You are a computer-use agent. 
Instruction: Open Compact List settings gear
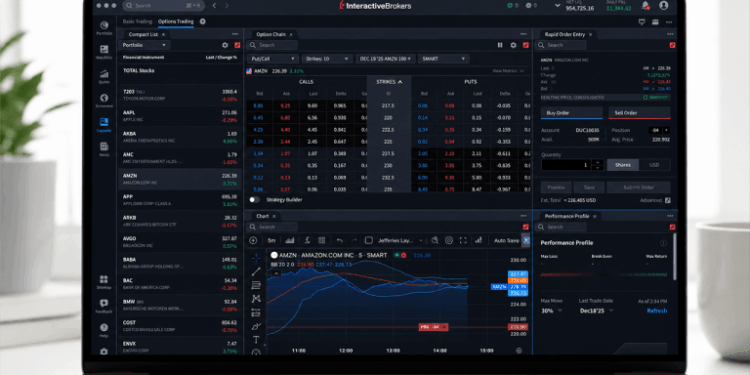pos(225,45)
